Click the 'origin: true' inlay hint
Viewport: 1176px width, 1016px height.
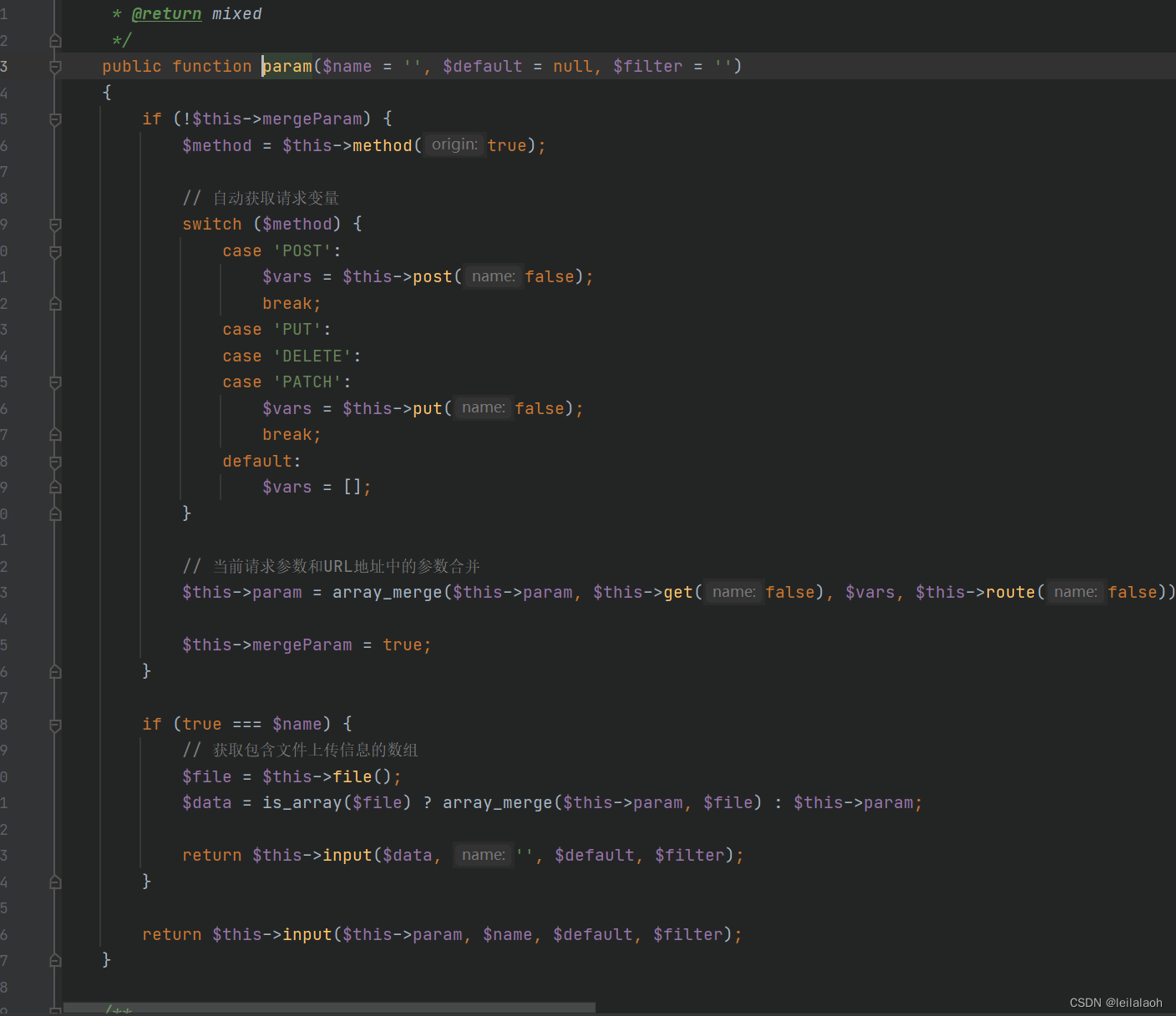click(x=454, y=144)
